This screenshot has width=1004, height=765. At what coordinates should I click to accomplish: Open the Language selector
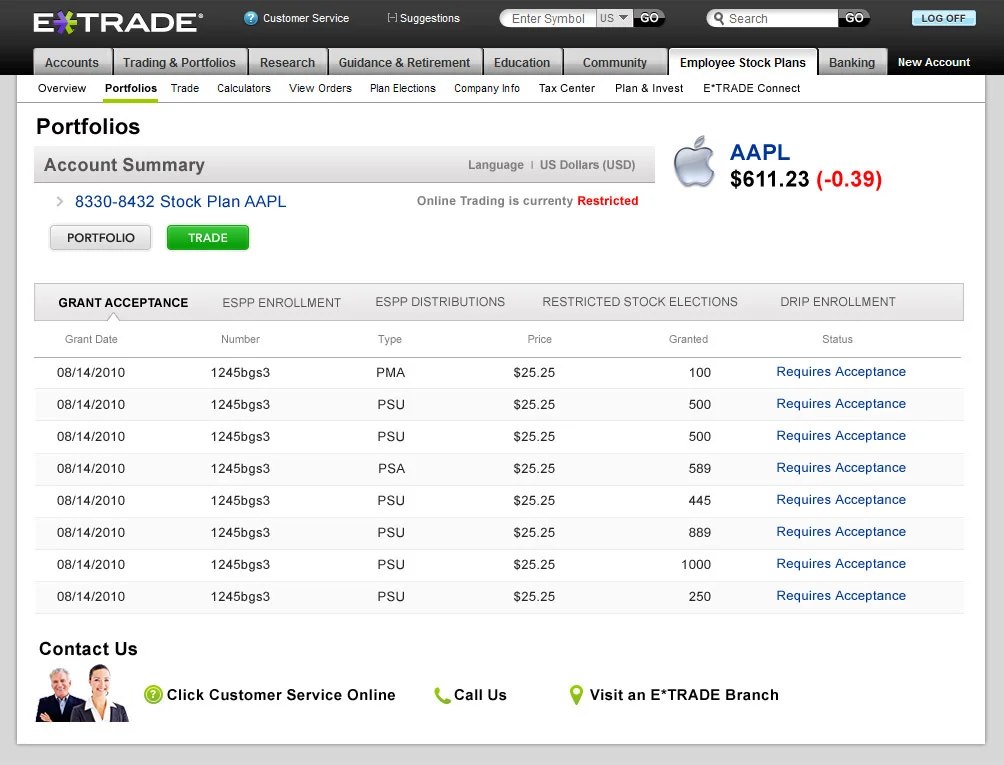point(496,165)
